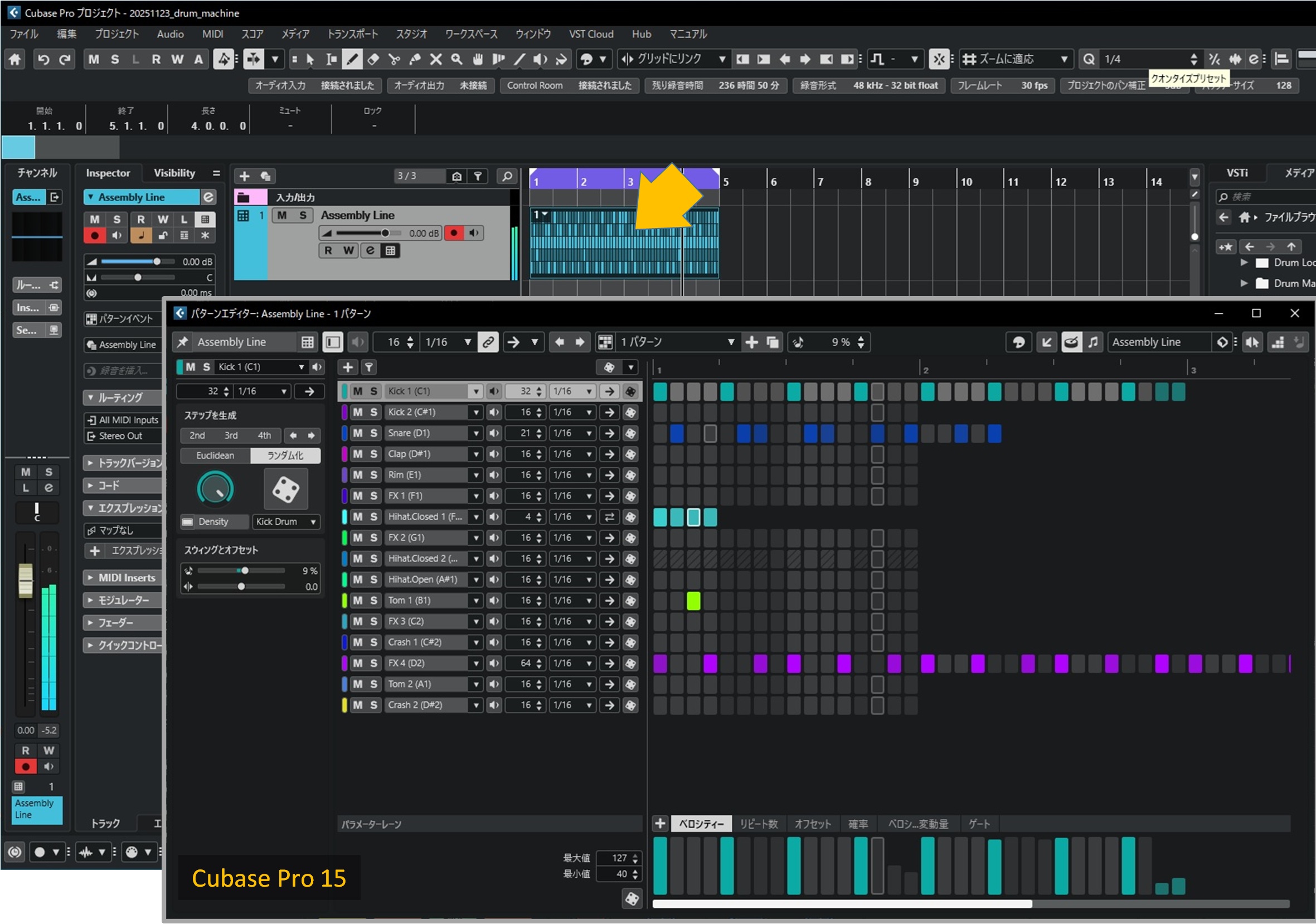The height and width of the screenshot is (924, 1316).
Task: Click the 最大値 value field
Action: 618,858
